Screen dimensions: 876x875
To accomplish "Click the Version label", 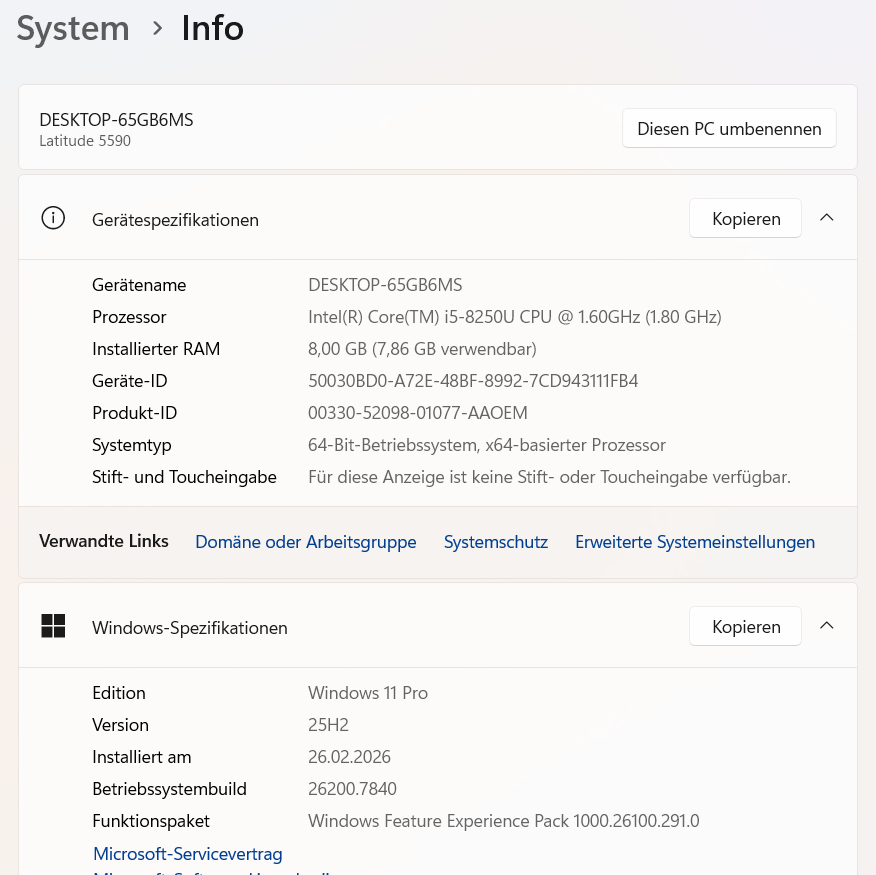I will [x=121, y=725].
